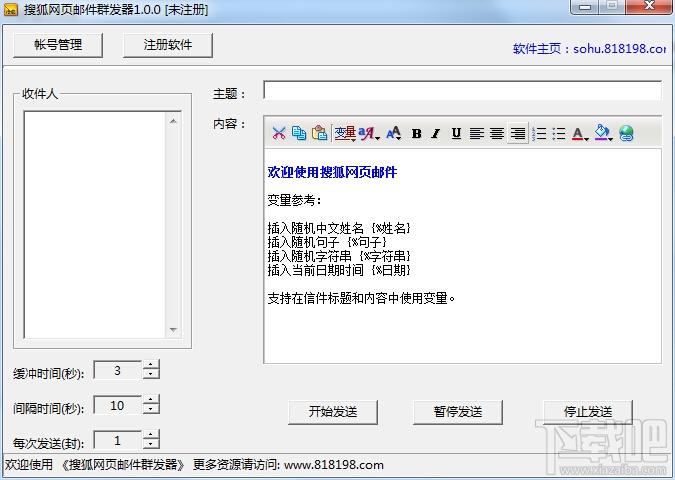Click 开始发送 to start sending
The image size is (675, 480).
pyautogui.click(x=333, y=412)
